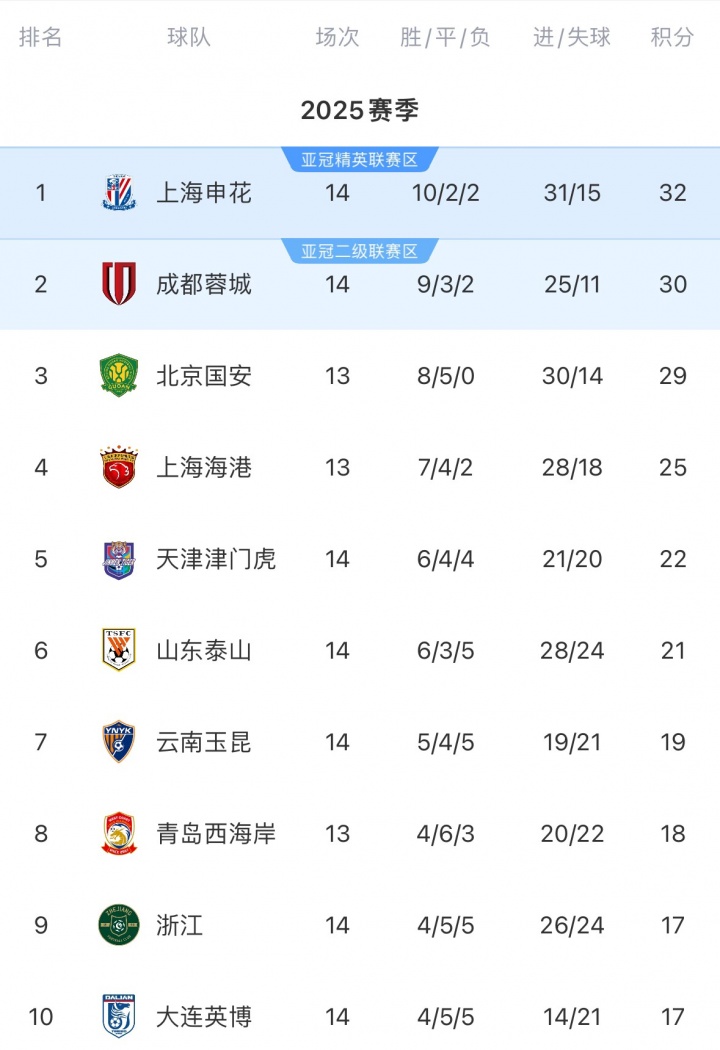Tap the Chengdu Rongcheng club logo
Viewport: 720px width, 1050px height.
119,284
